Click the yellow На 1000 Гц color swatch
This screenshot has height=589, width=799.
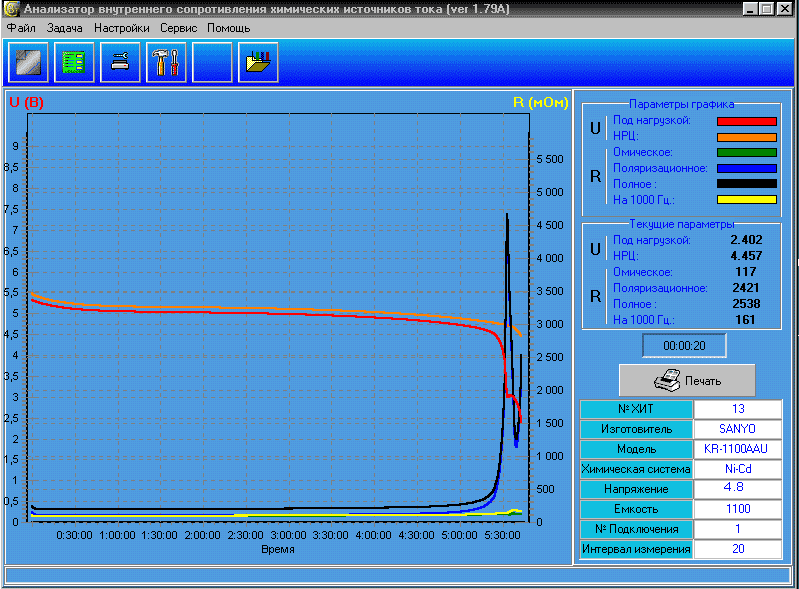[747, 200]
